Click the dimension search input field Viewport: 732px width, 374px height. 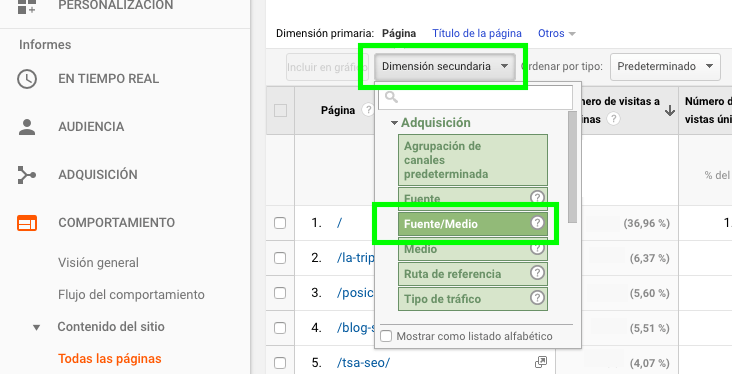pyautogui.click(x=475, y=97)
